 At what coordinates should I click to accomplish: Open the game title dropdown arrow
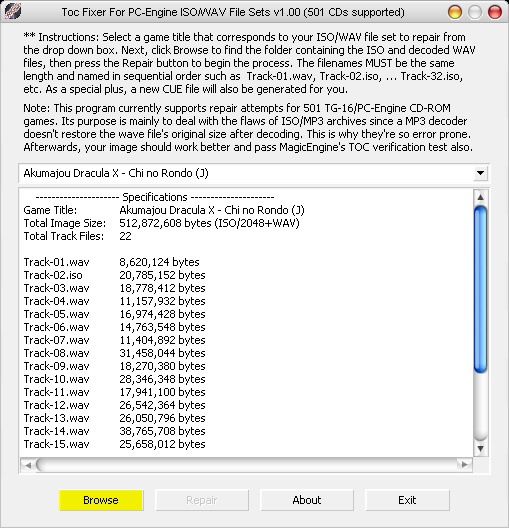click(480, 173)
